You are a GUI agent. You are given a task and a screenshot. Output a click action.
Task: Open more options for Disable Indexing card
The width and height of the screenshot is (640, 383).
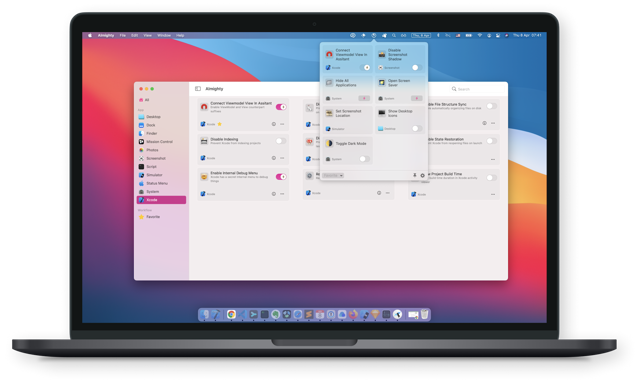pyautogui.click(x=282, y=158)
